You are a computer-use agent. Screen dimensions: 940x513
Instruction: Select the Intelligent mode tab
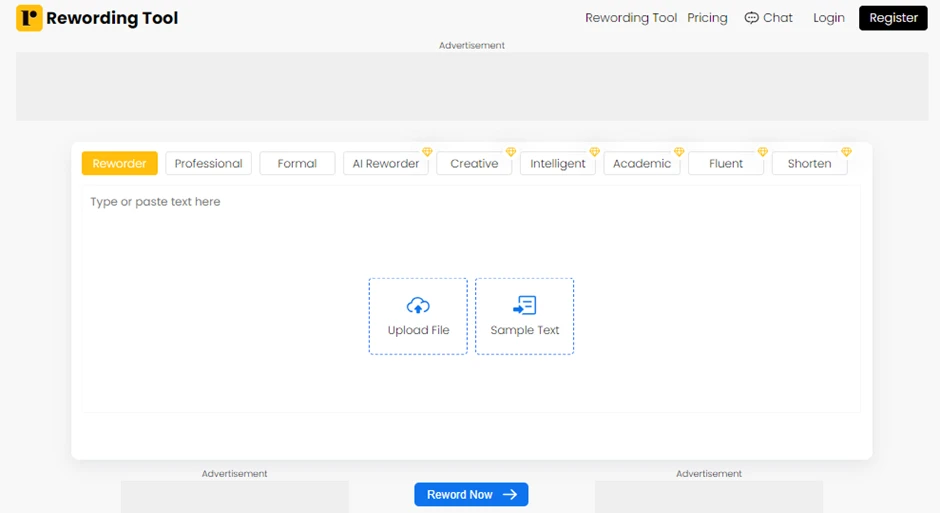558,164
